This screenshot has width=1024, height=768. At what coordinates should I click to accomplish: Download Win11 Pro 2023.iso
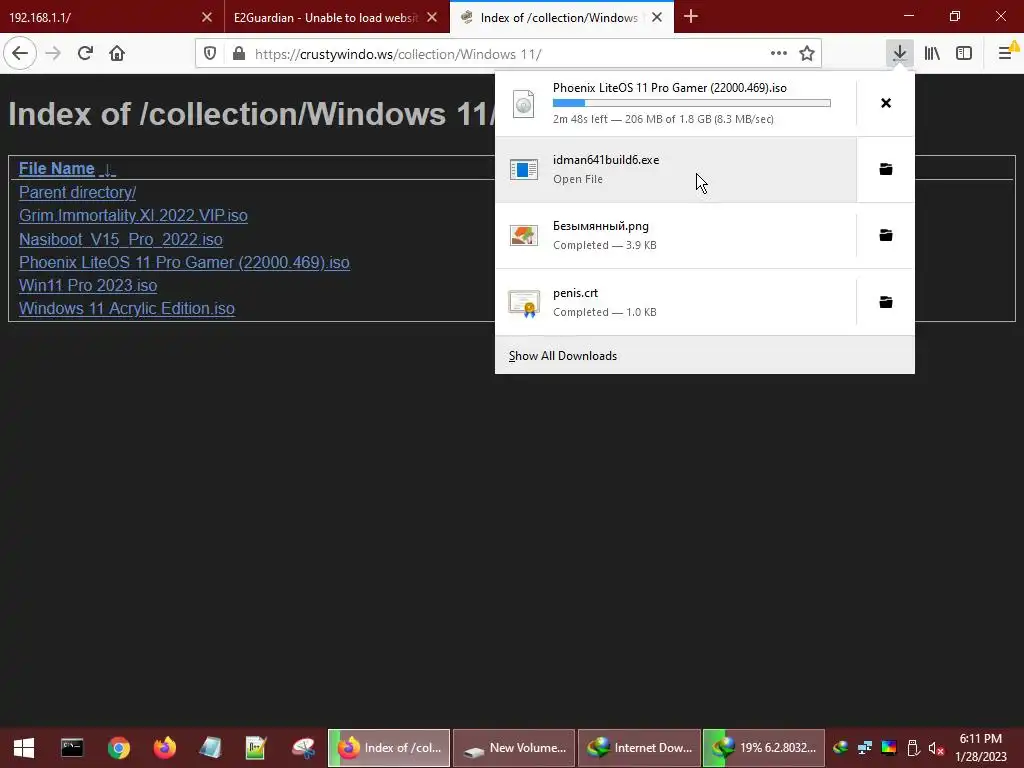[x=88, y=286]
